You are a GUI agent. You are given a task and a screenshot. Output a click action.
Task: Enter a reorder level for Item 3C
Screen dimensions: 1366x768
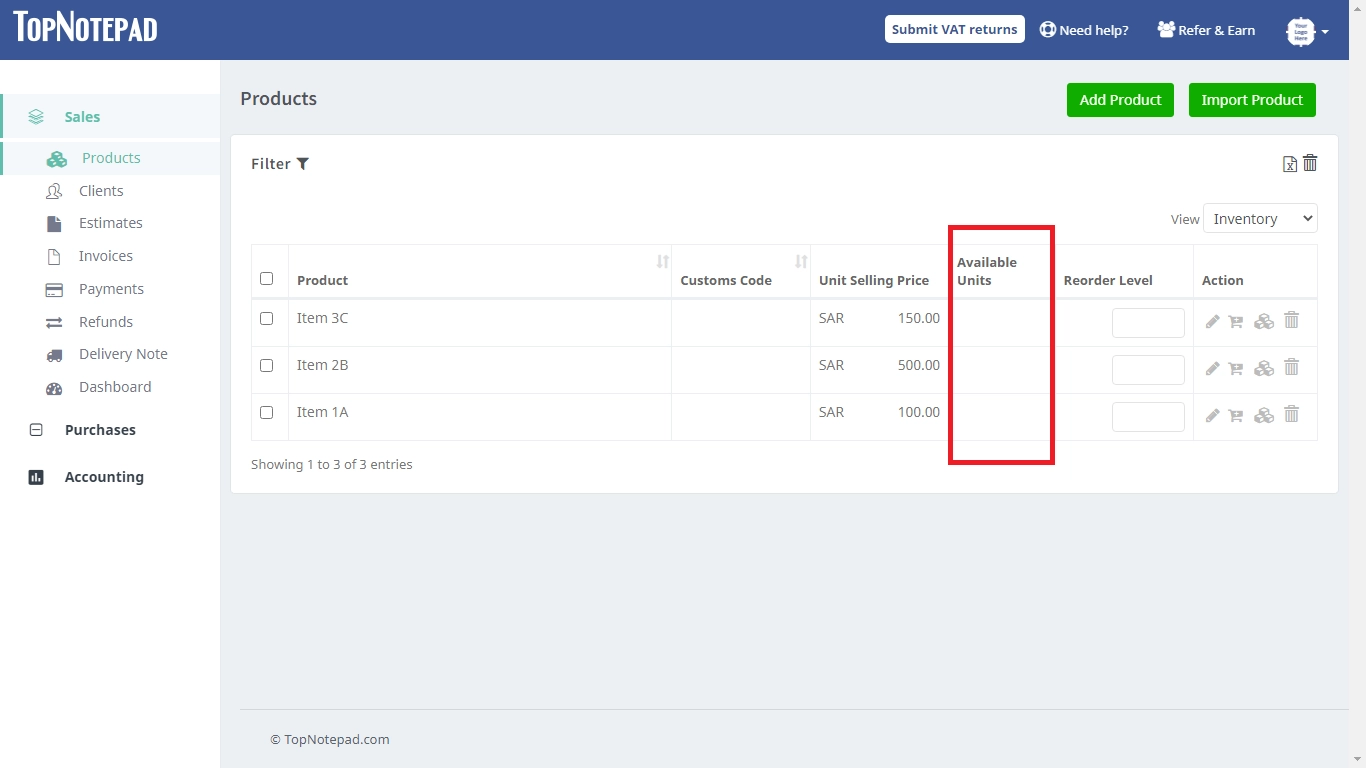pyautogui.click(x=1148, y=322)
